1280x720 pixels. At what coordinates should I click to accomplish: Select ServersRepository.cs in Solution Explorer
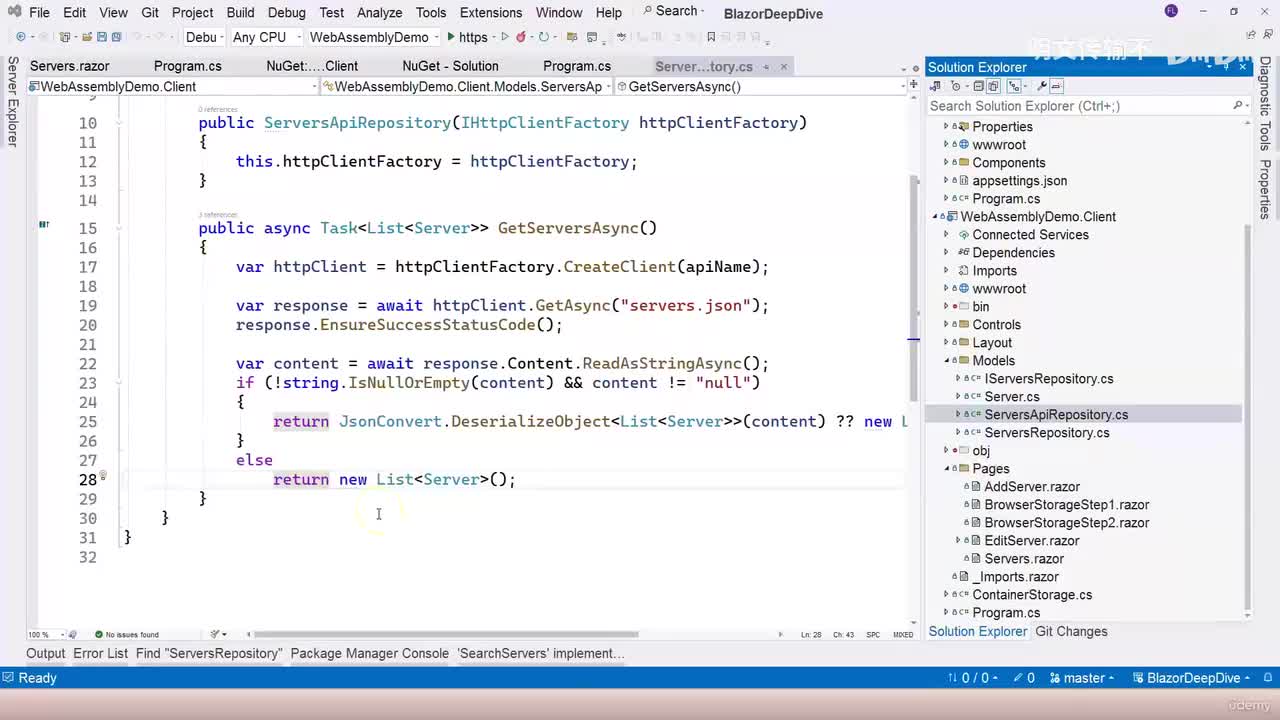pos(1047,433)
